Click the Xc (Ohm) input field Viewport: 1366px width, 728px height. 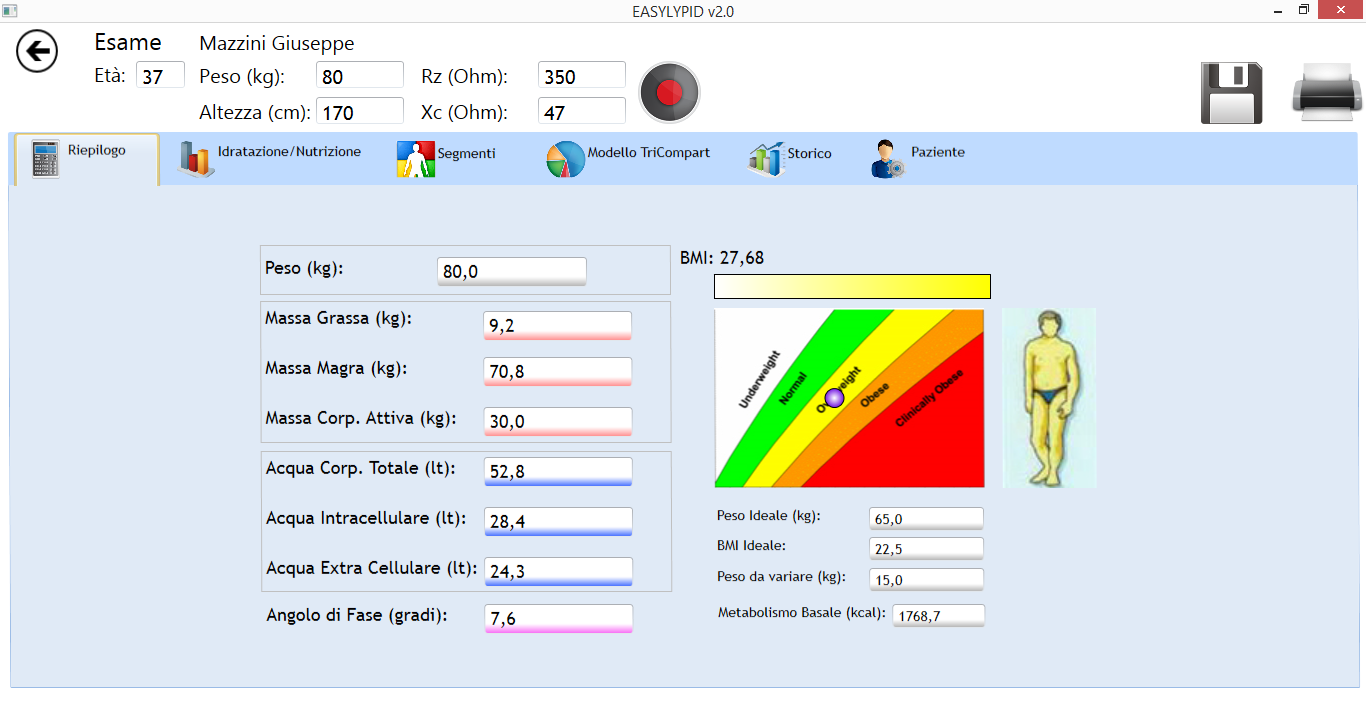[582, 111]
